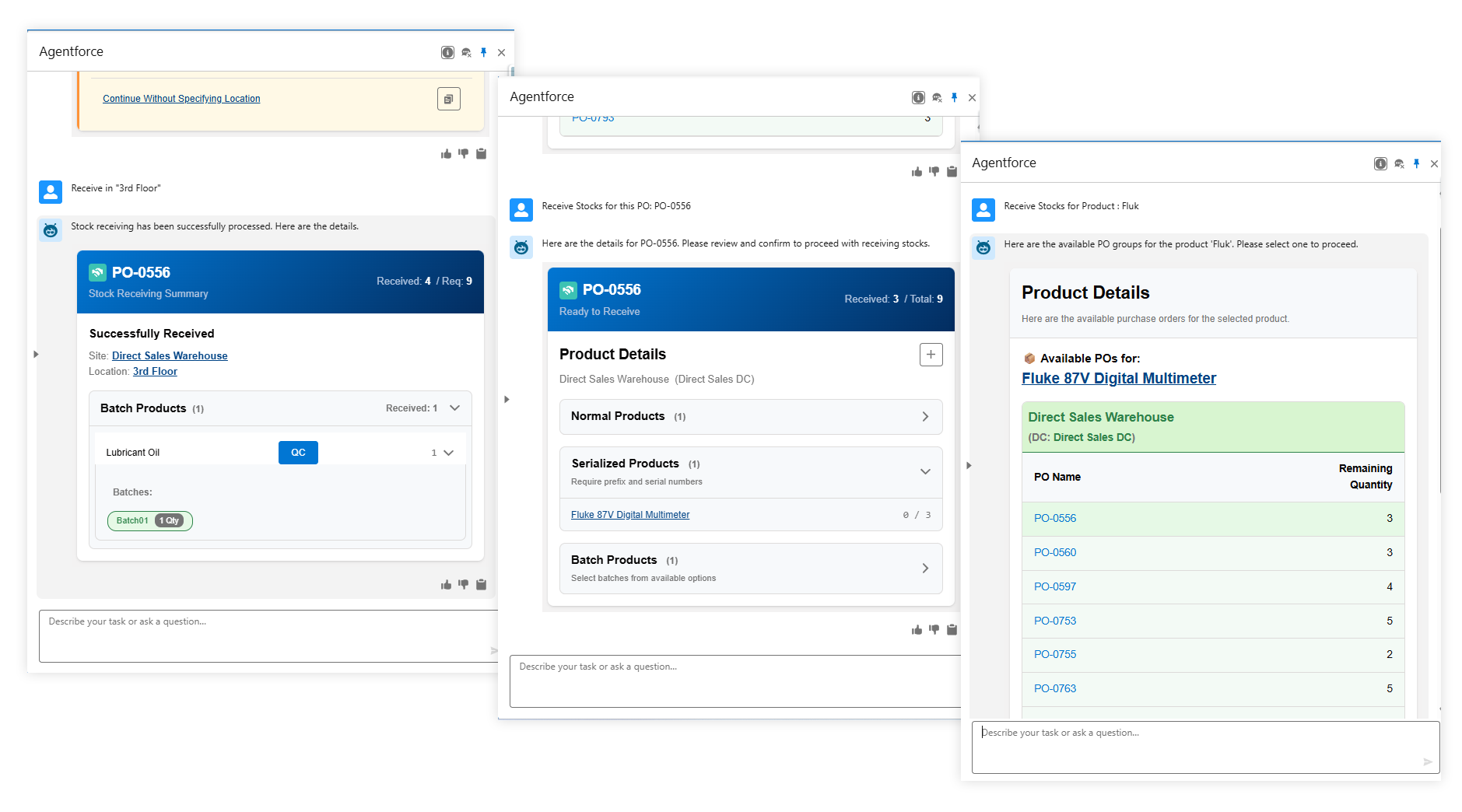Select PO-0597 in available POs list

click(x=1055, y=587)
